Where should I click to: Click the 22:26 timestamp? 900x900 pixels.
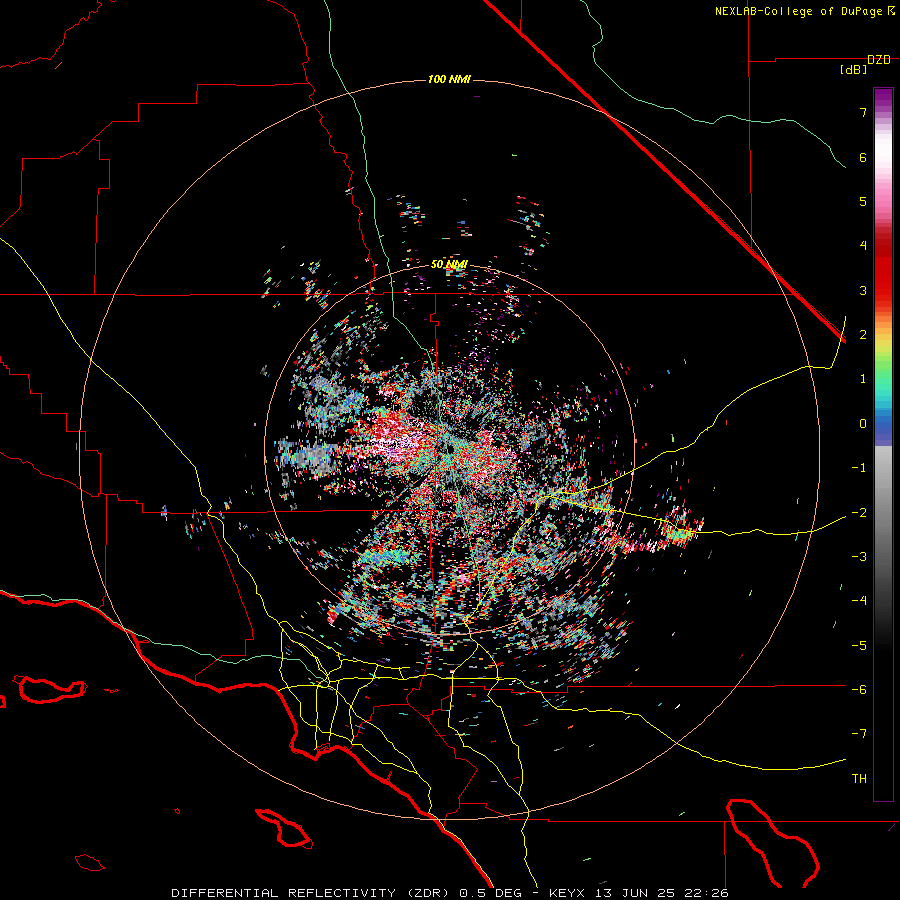[706, 893]
